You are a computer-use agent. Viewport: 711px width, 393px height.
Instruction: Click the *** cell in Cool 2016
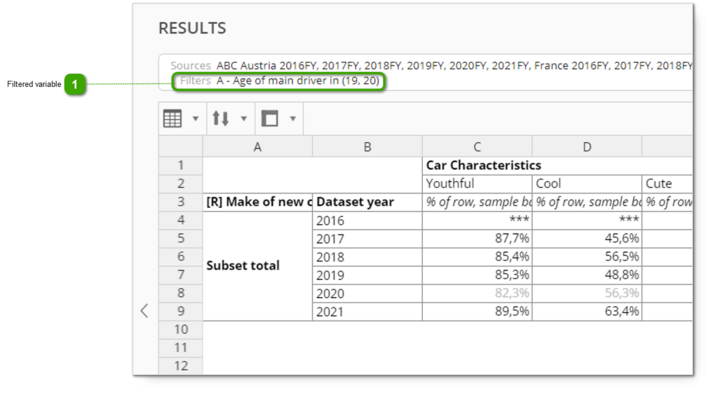[587, 220]
